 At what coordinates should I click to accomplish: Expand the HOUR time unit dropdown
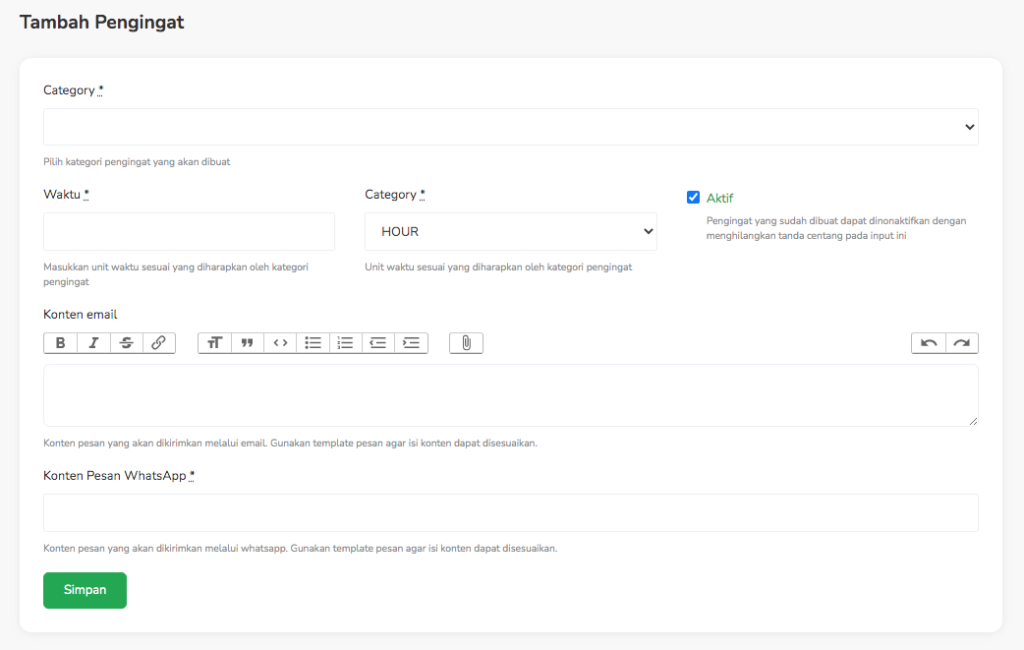pyautogui.click(x=510, y=231)
